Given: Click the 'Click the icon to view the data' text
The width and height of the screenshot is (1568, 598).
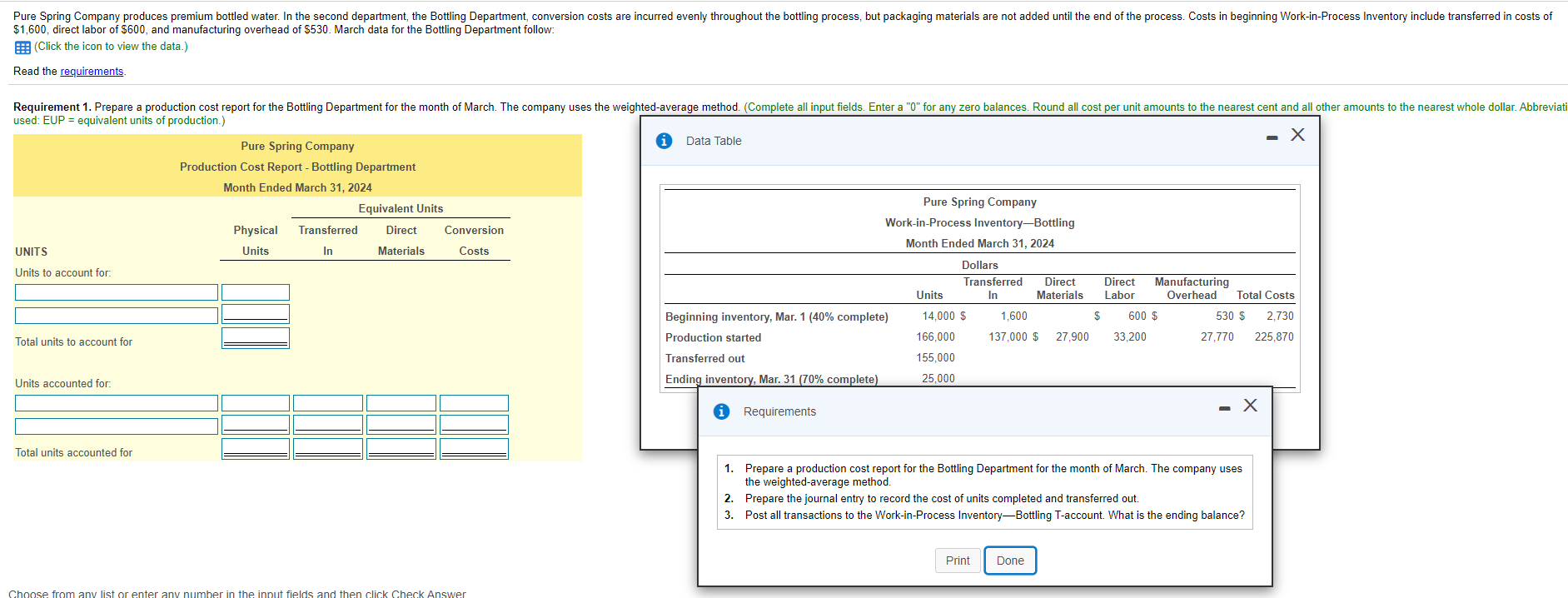Looking at the screenshot, I should [111, 47].
